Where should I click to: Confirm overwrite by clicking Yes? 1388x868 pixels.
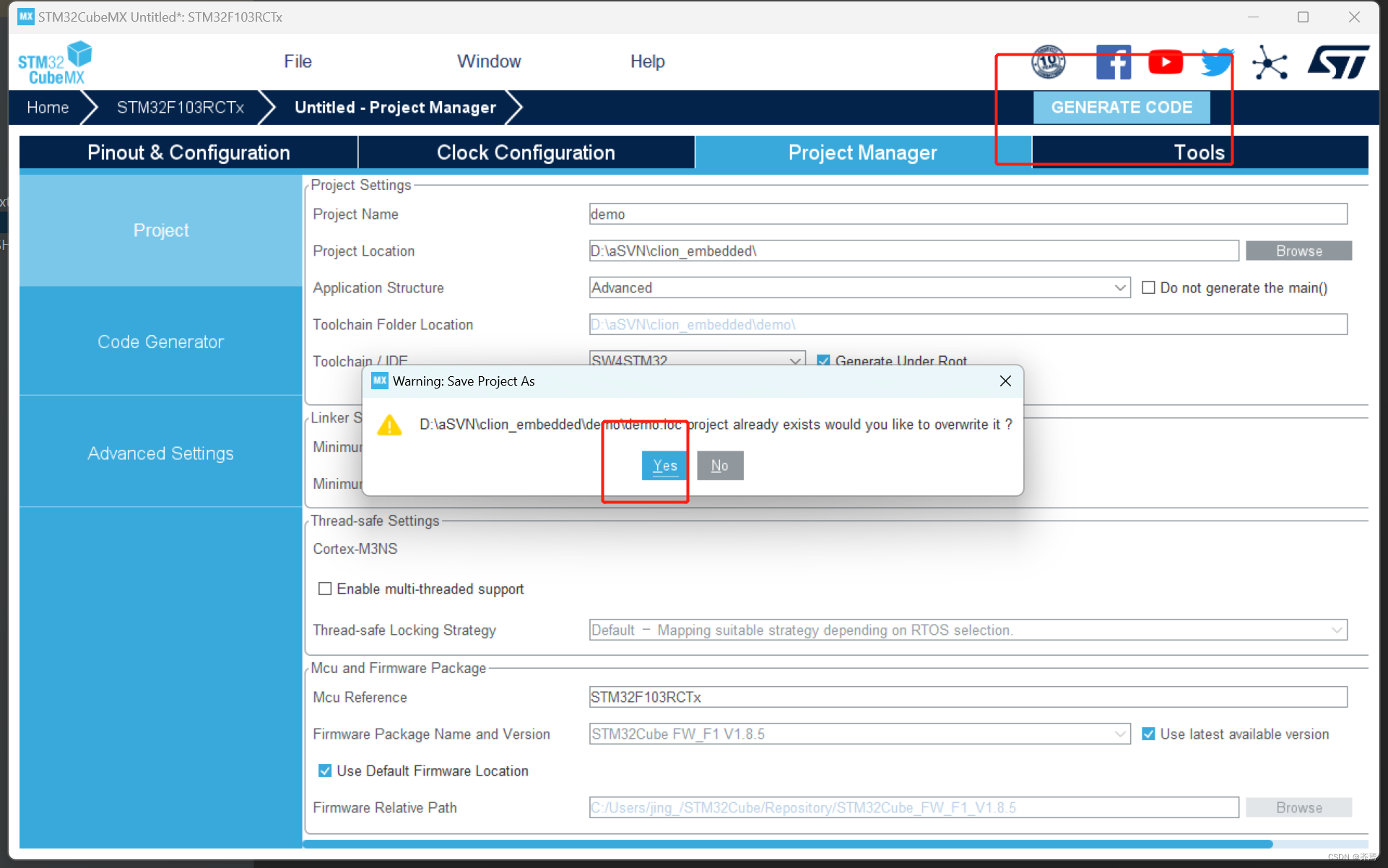tap(664, 466)
